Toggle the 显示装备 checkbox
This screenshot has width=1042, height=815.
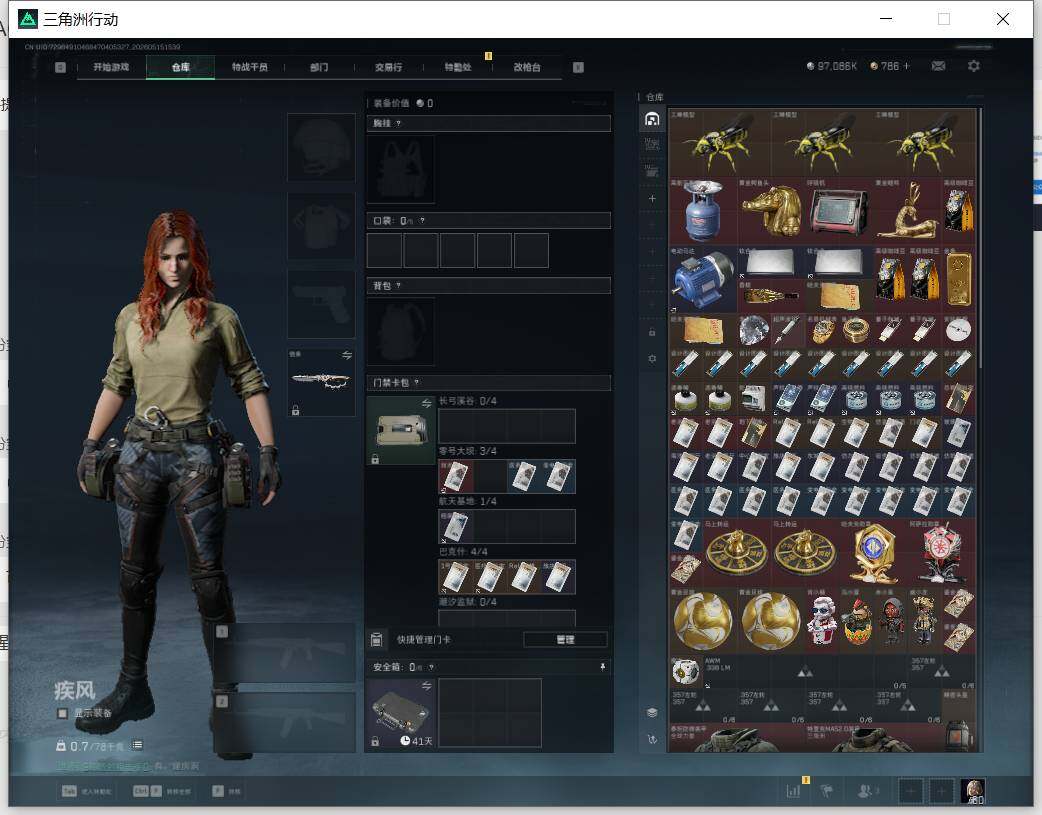tap(62, 713)
